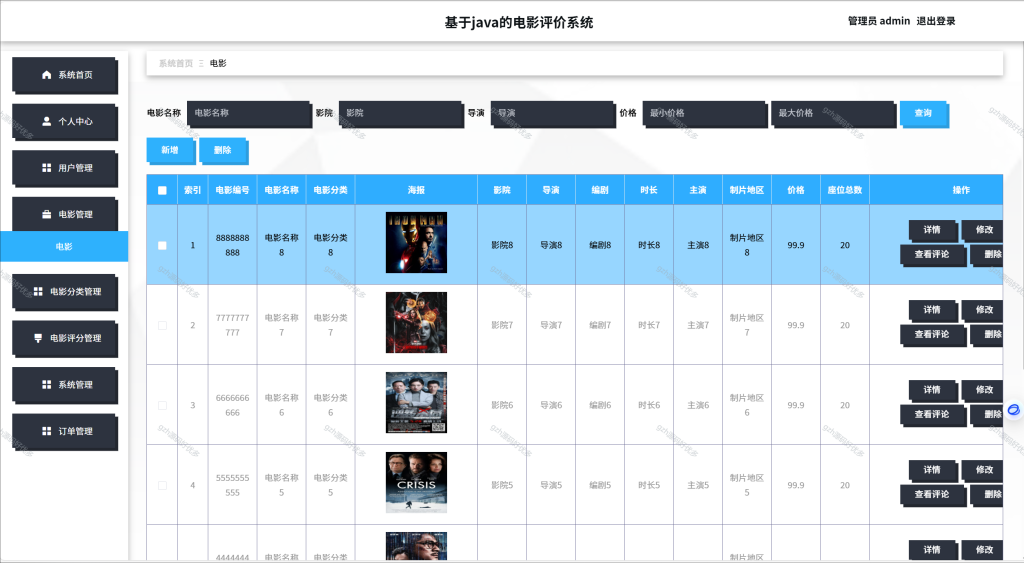Check the checkbox for row 4
The width and height of the screenshot is (1024, 563).
tap(162, 485)
